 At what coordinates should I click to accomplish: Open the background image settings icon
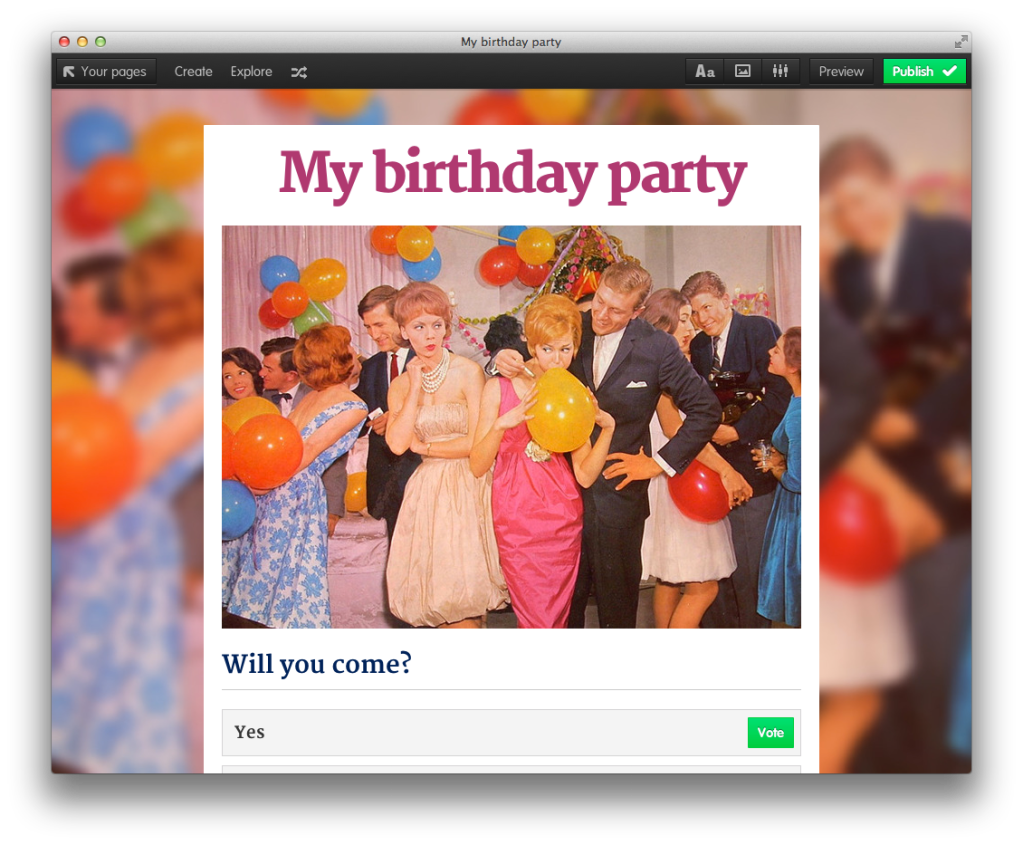[x=742, y=71]
